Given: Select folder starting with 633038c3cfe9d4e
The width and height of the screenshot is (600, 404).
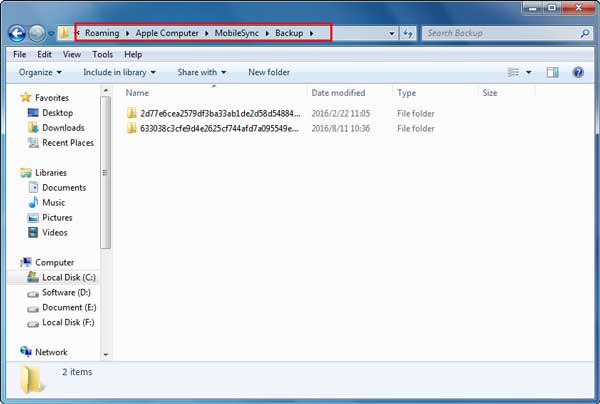Looking at the screenshot, I should pyautogui.click(x=219, y=129).
